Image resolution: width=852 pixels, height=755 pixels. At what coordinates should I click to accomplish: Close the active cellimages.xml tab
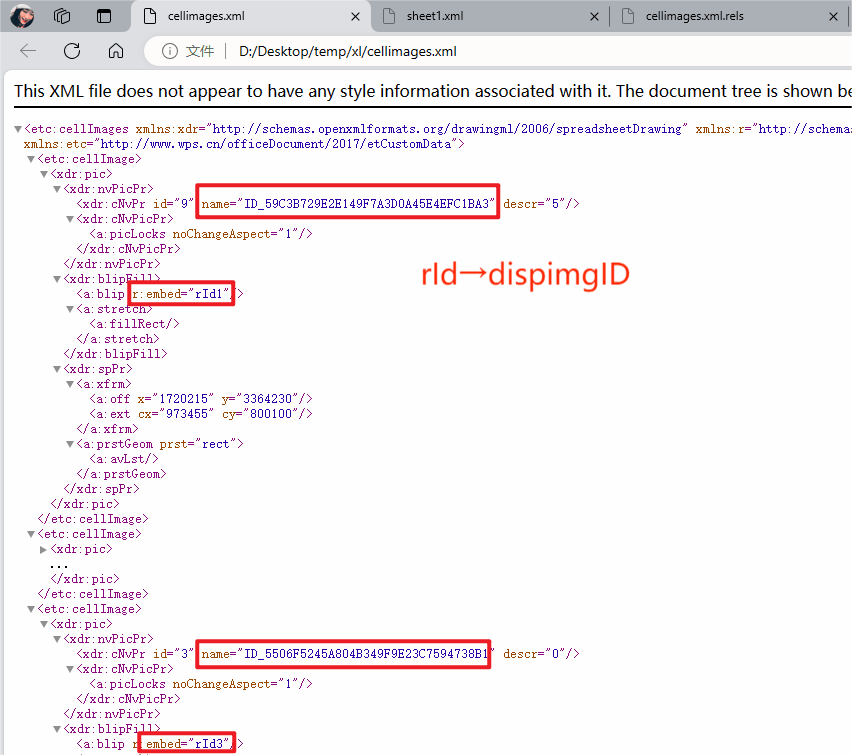[355, 16]
